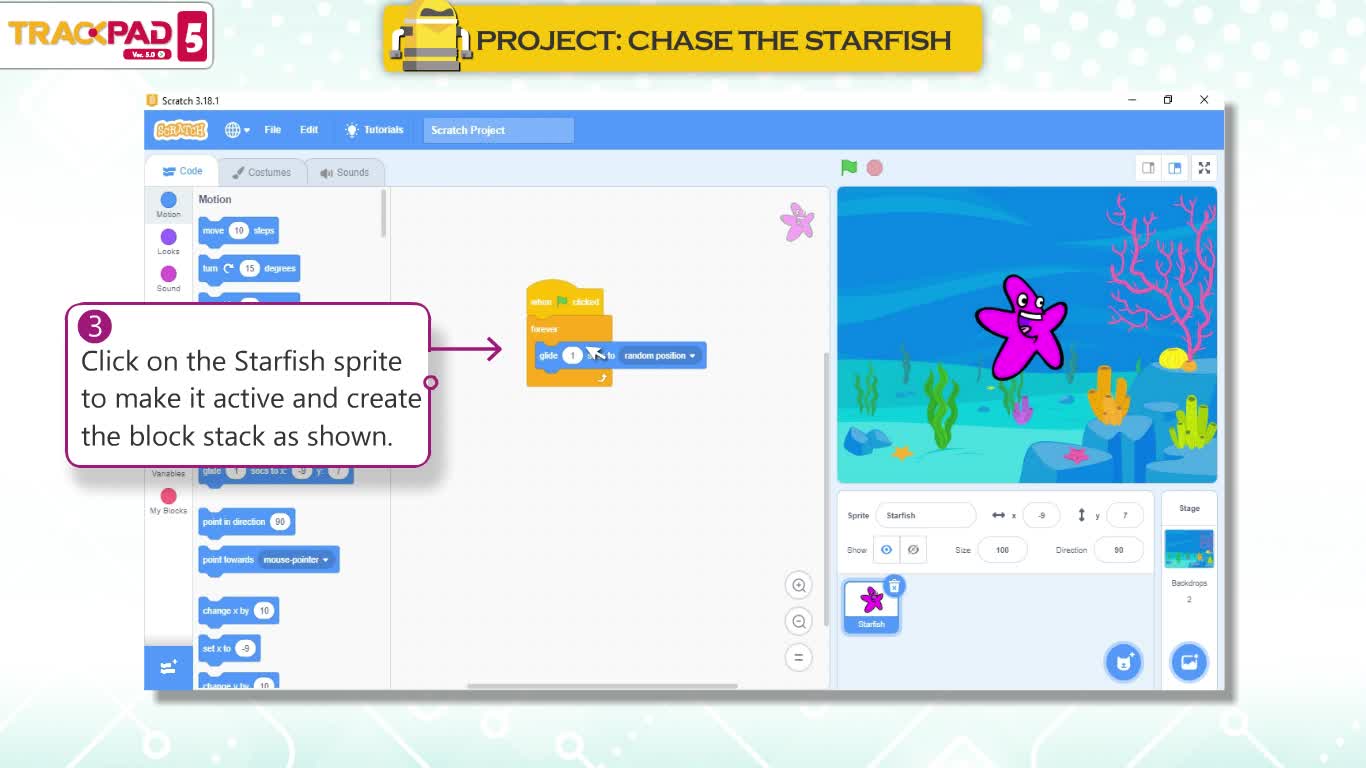Open the Choose a Backdrop button
Viewport: 1366px width, 768px height.
(x=1189, y=662)
